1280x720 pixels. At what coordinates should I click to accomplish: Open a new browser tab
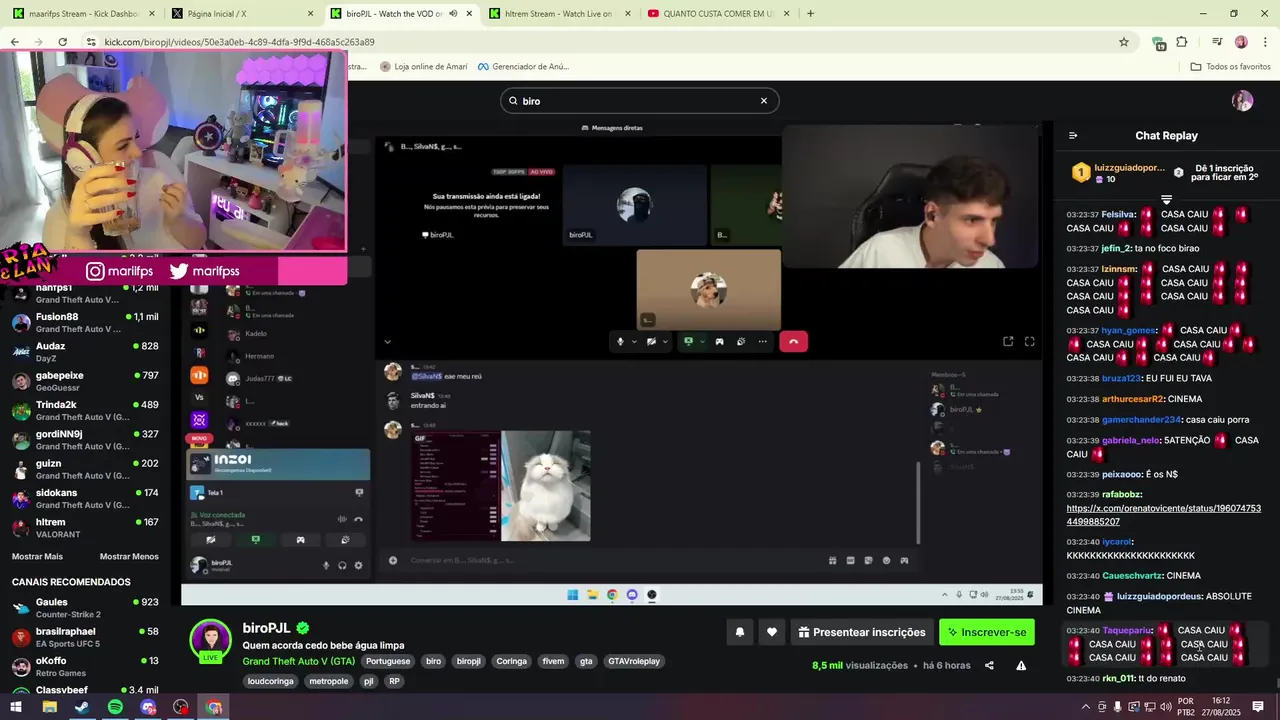coord(810,14)
